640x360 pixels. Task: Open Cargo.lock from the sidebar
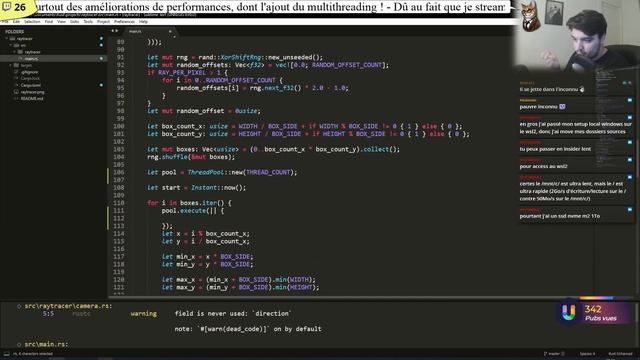(30, 79)
